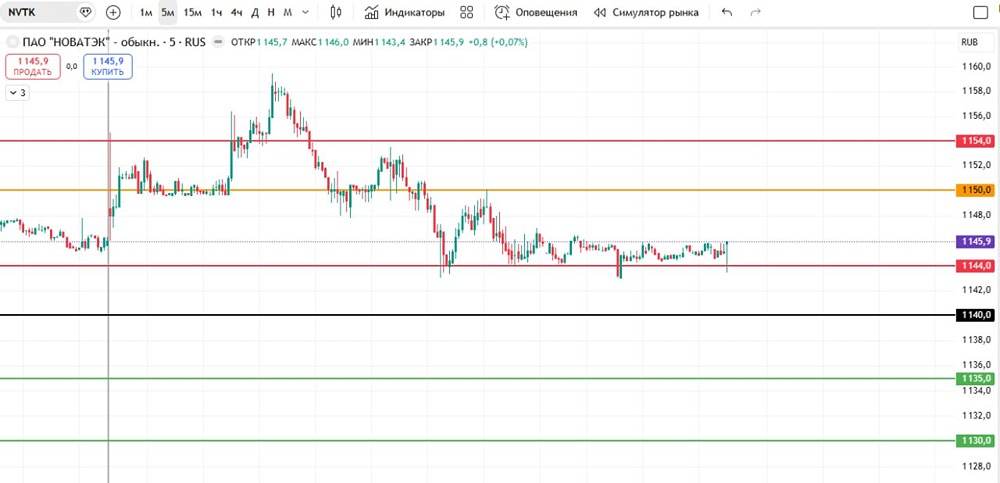The image size is (1000, 483).
Task: Select the 1144,0 red price level label
Action: coord(975,265)
